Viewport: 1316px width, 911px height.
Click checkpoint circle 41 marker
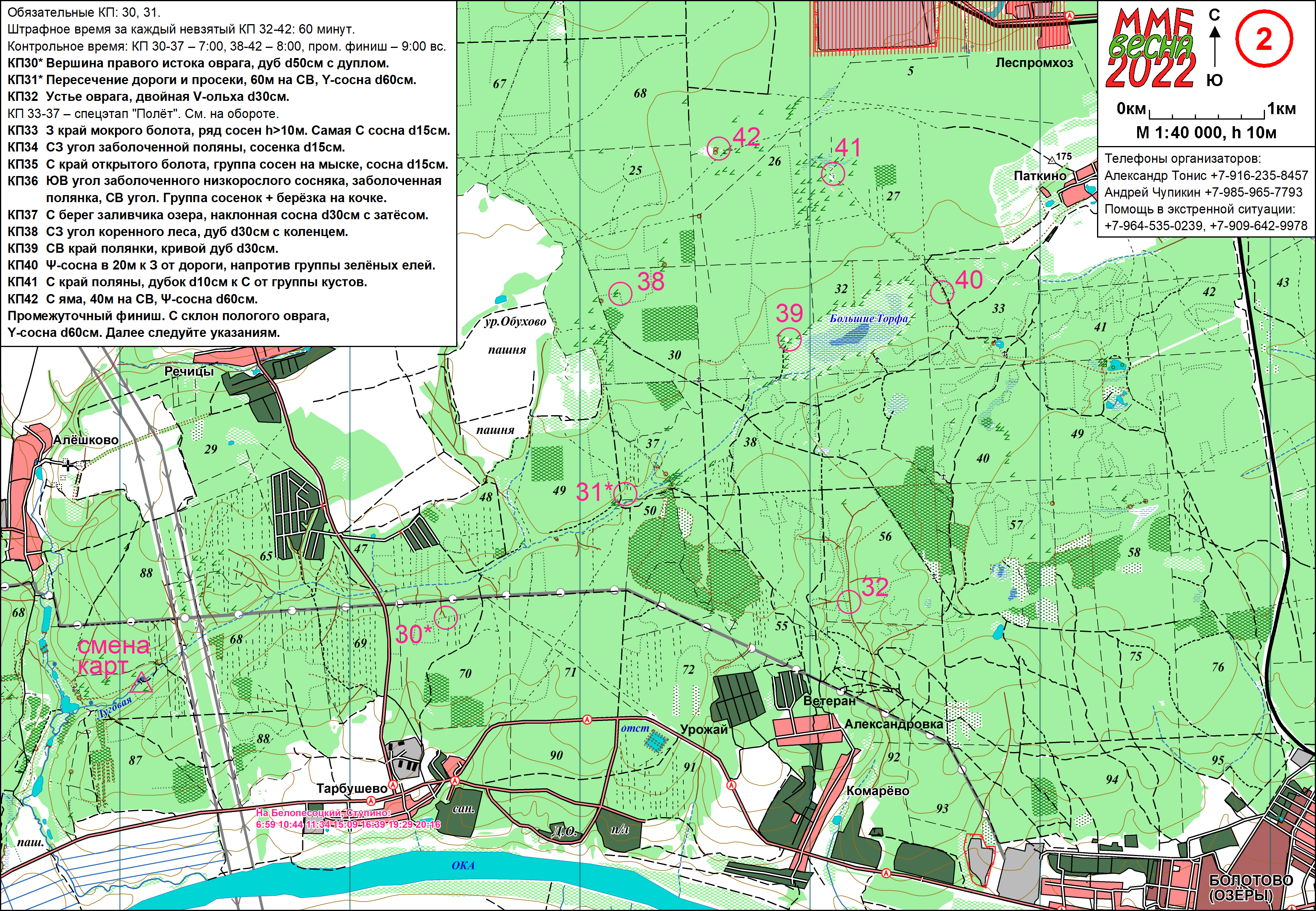(833, 174)
